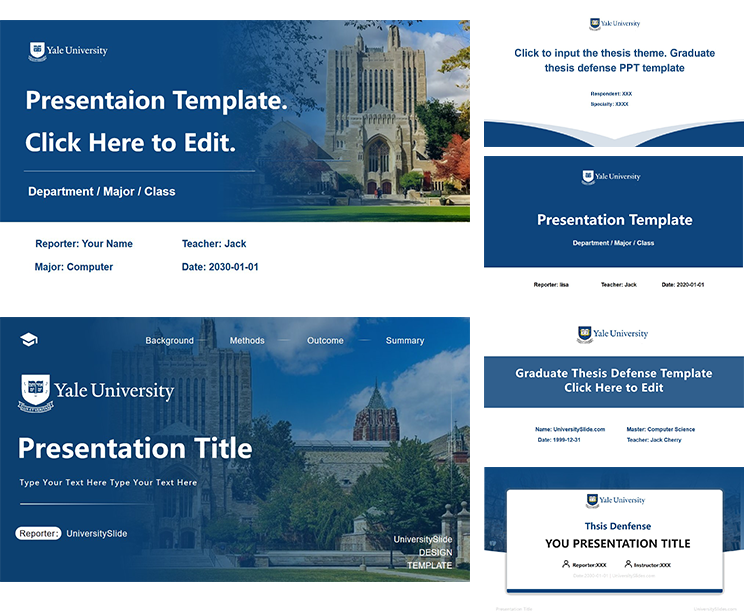Click the Graduate Thesis Defense Template banner

614,381
